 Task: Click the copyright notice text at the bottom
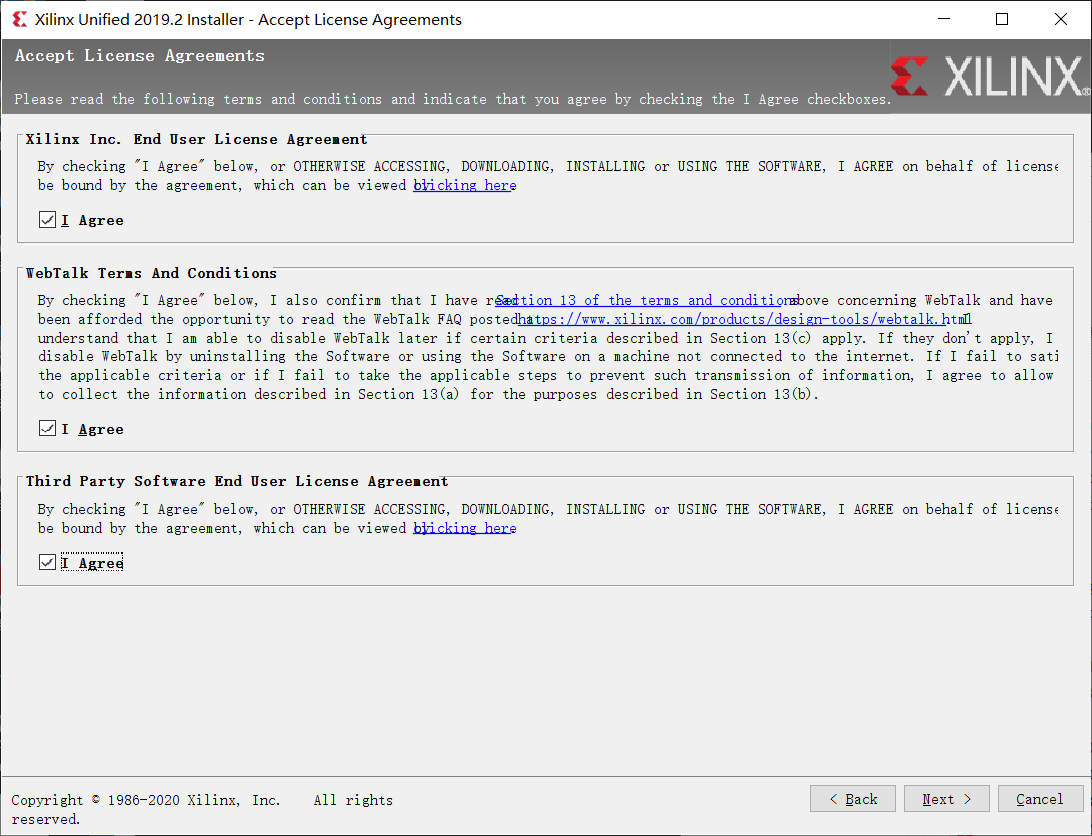[202, 809]
